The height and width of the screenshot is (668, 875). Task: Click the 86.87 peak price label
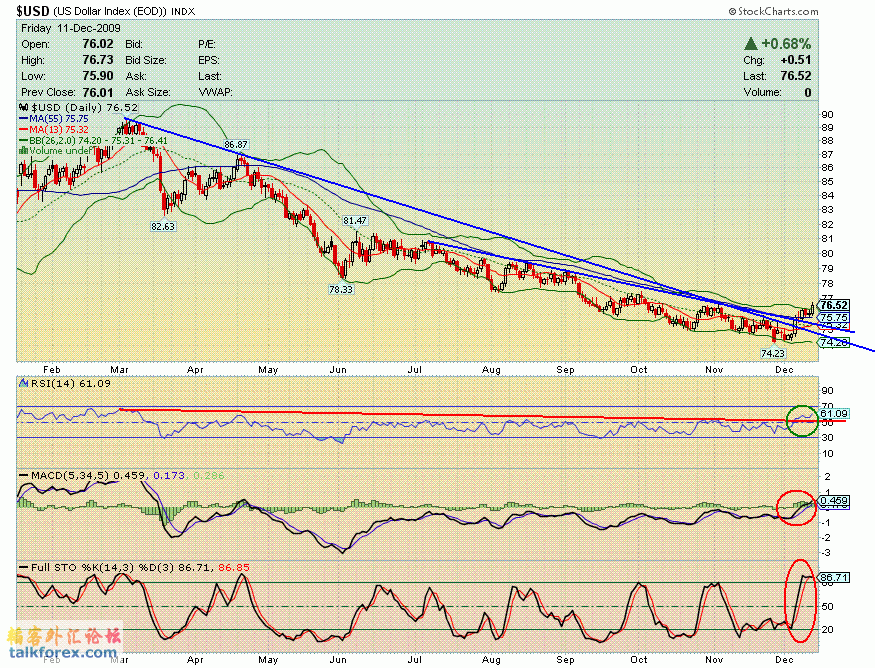point(236,145)
